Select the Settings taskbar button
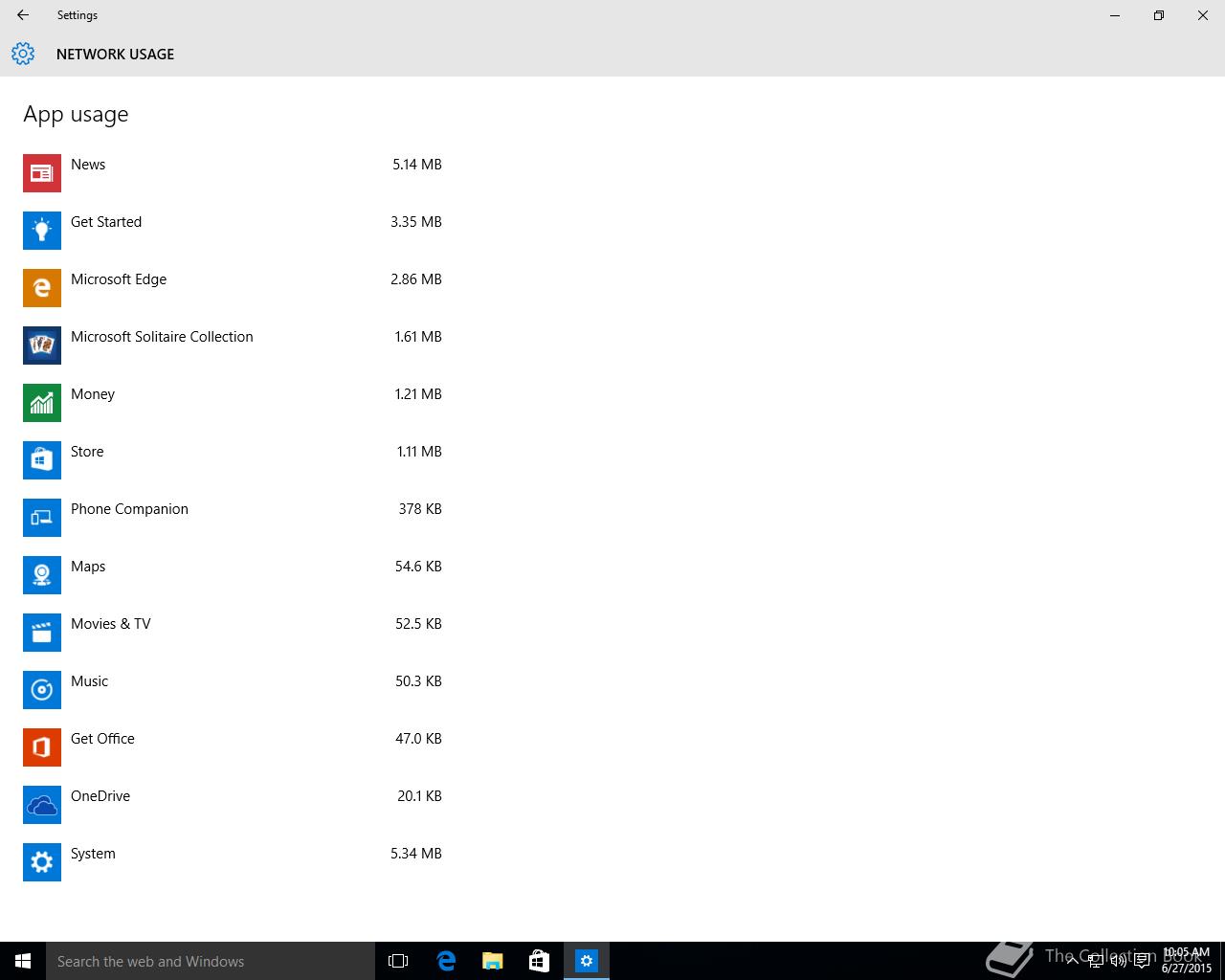 [586, 961]
